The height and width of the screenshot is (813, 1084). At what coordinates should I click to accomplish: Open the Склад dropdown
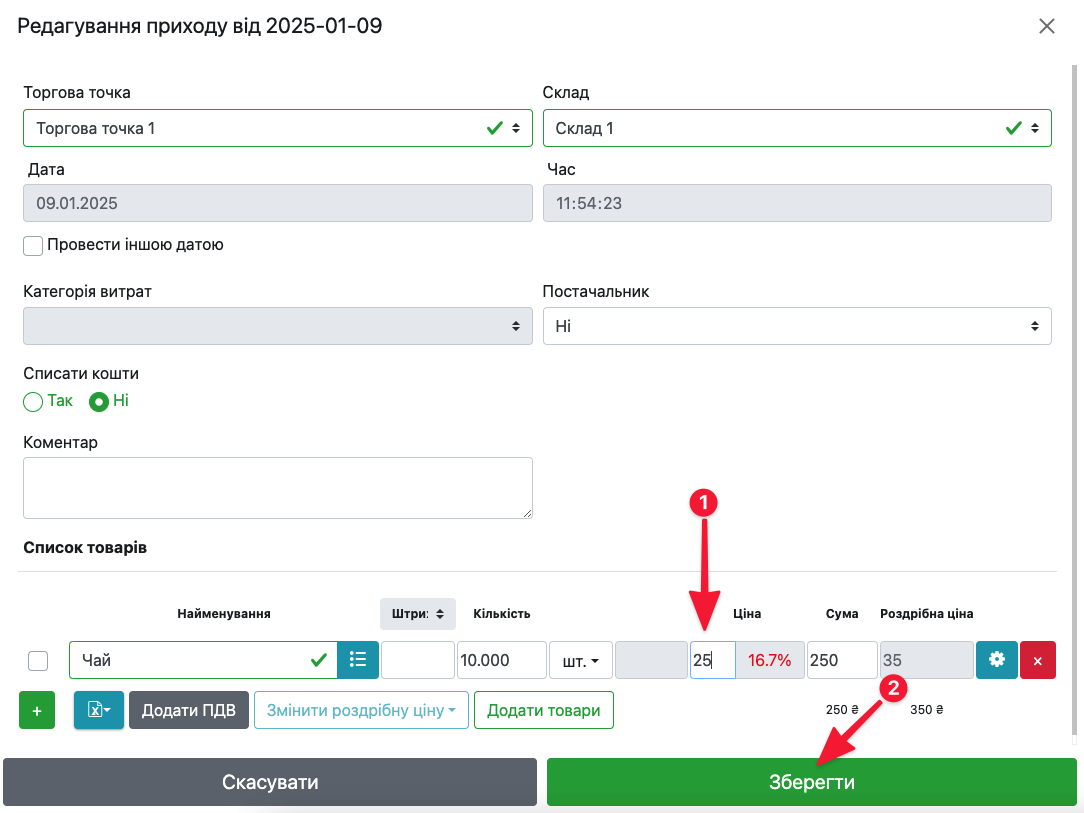[x=796, y=128]
